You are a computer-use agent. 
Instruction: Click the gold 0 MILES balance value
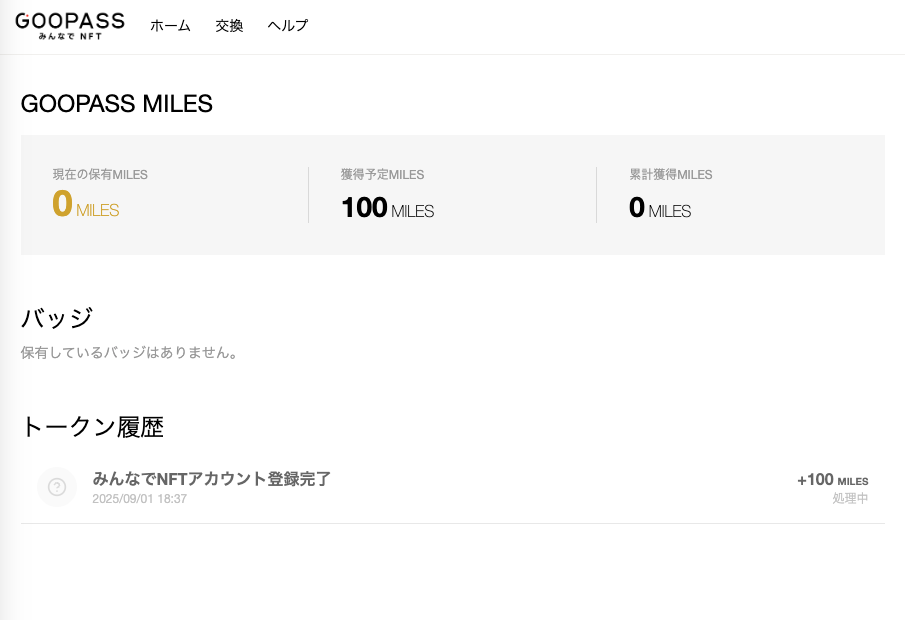click(x=85, y=205)
